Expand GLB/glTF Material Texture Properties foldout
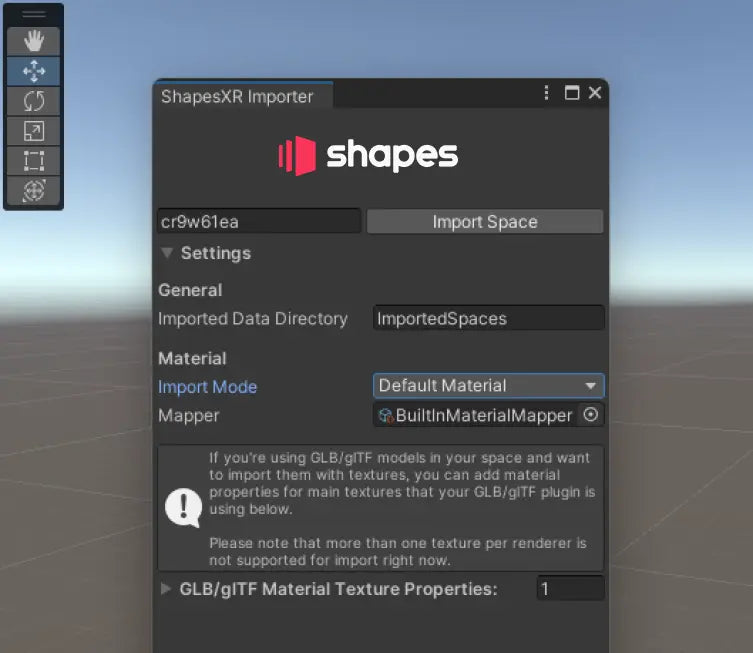Screen dimensions: 753x653 (166, 589)
